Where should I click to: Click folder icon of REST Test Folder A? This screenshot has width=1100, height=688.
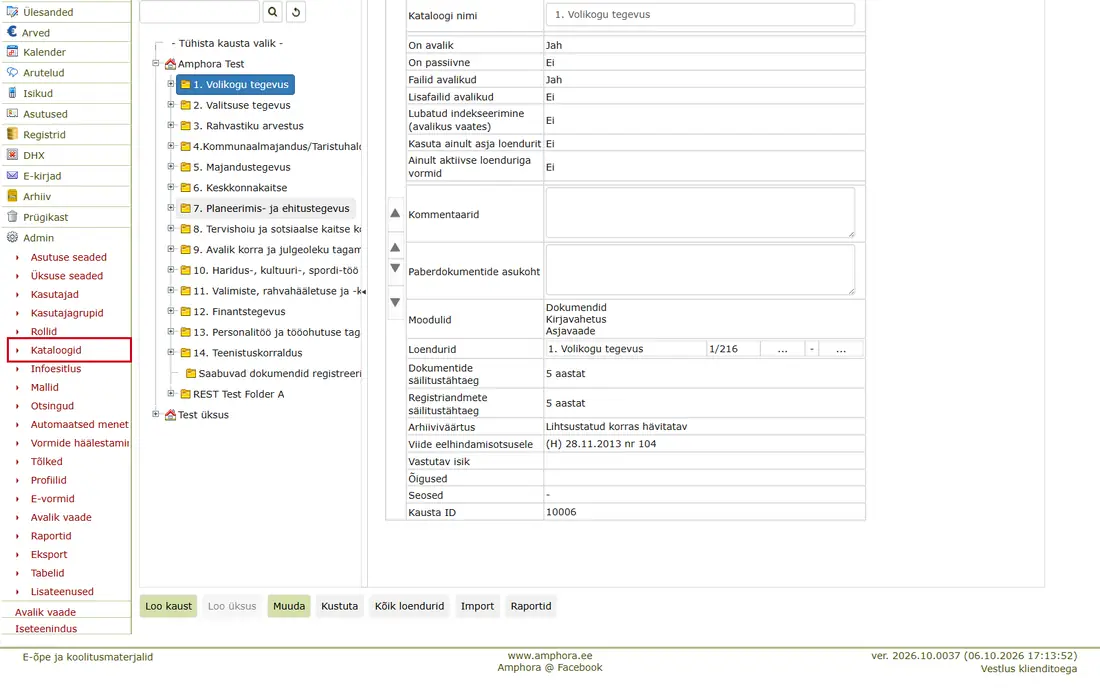pyautogui.click(x=185, y=394)
